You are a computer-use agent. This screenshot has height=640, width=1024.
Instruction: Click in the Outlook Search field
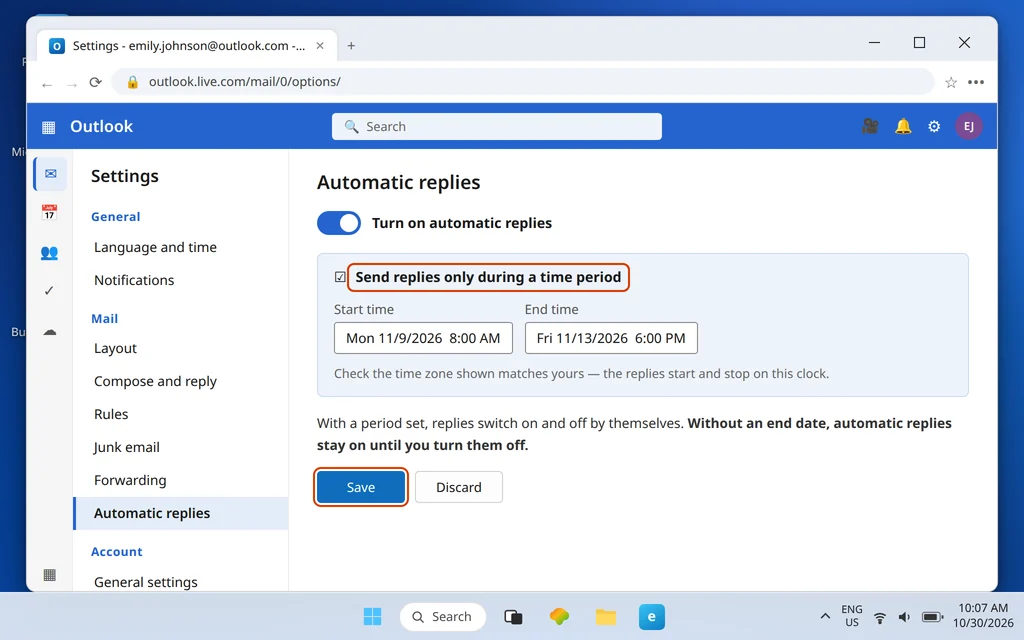497,127
